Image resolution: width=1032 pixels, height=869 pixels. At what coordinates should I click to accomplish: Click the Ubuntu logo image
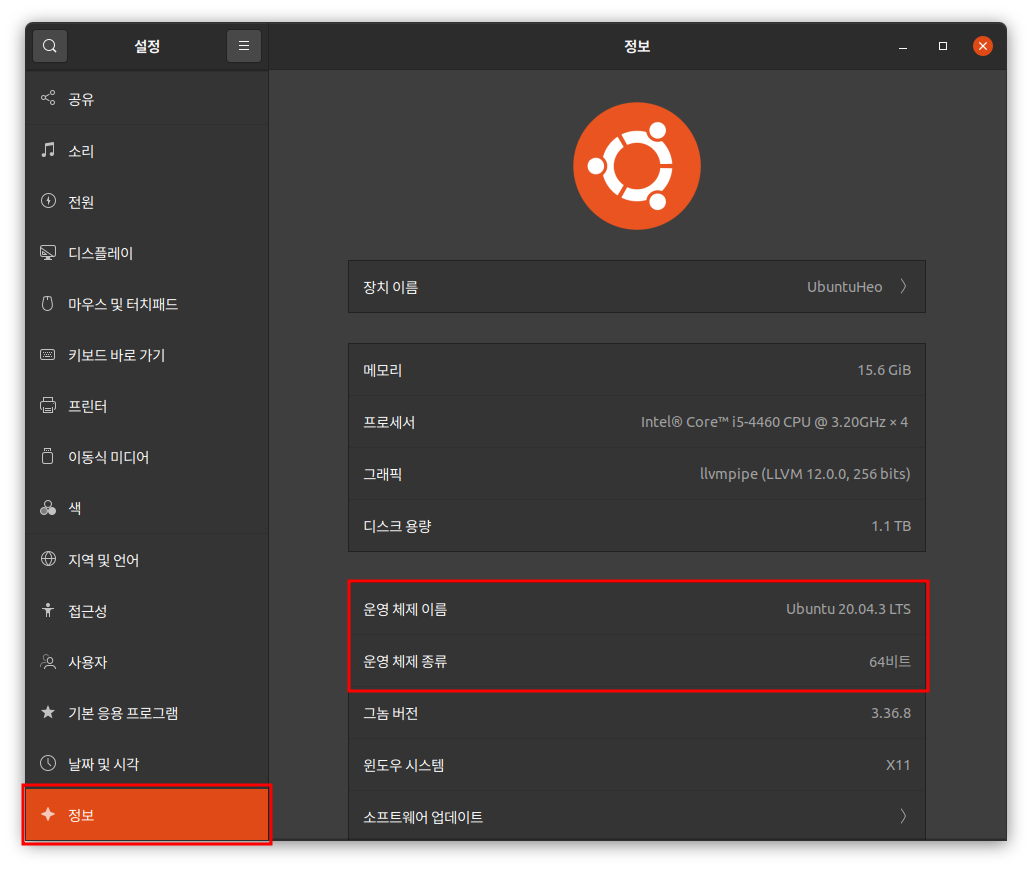pos(636,166)
